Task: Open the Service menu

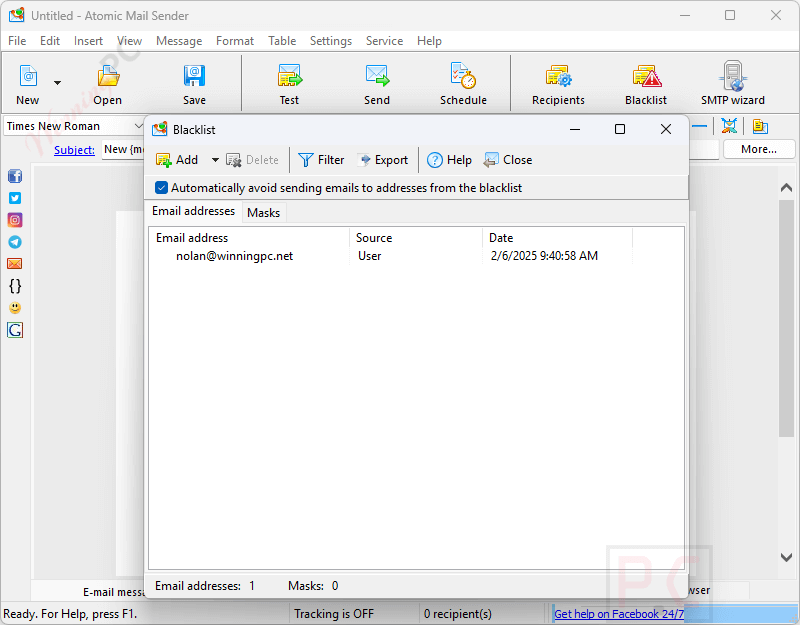Action: point(384,41)
